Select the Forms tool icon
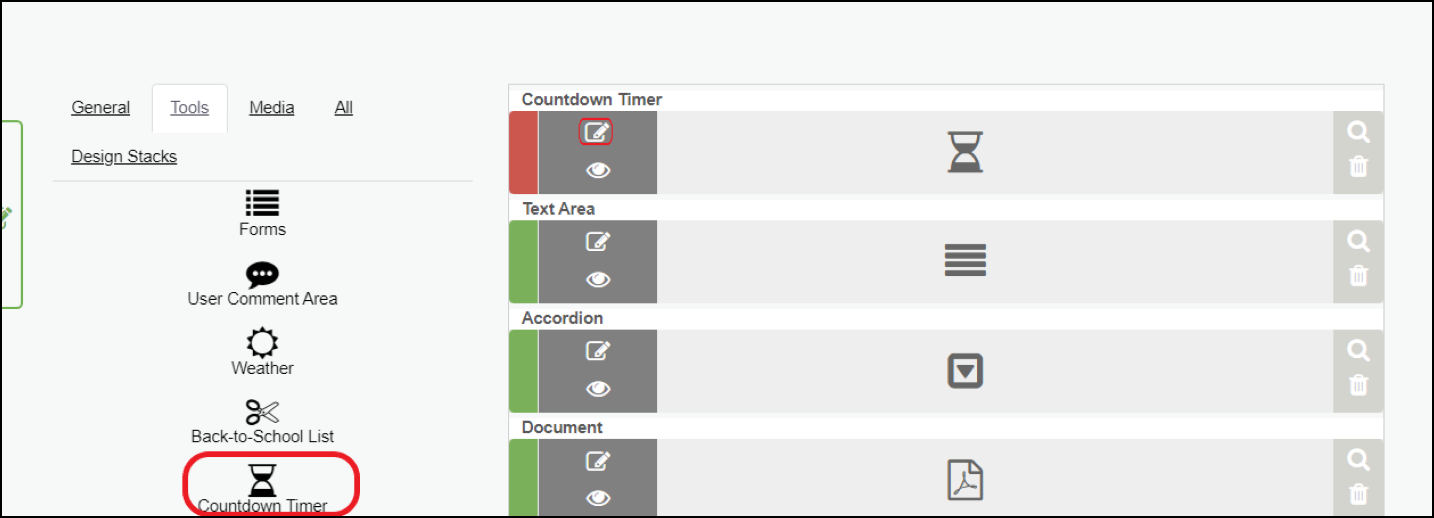 [262, 203]
